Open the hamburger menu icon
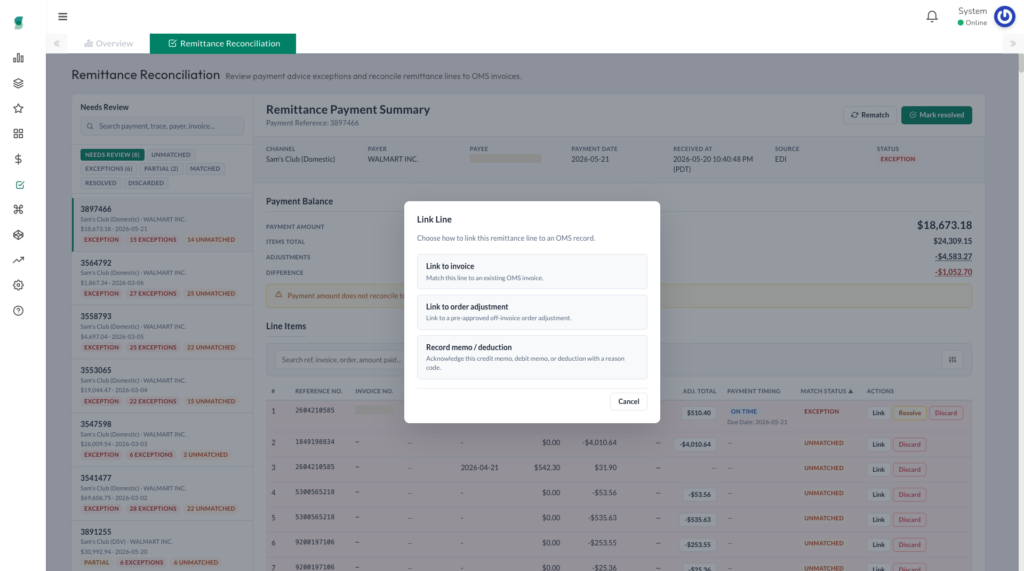1024x571 pixels. (63, 16)
